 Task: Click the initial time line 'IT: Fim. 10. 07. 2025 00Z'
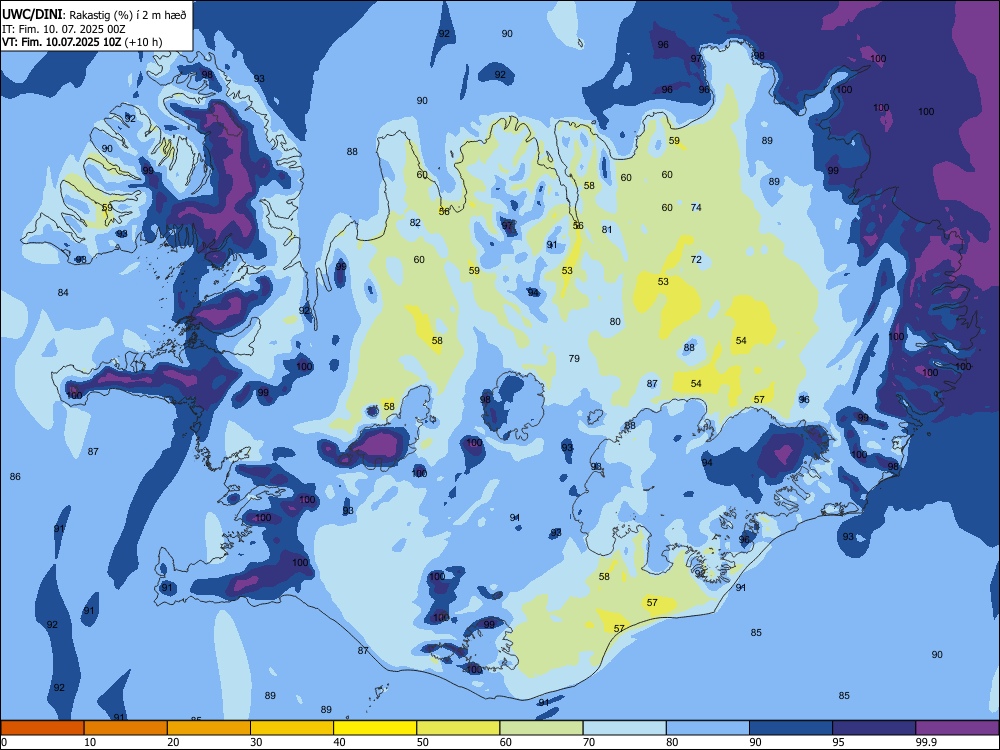(x=63, y=29)
